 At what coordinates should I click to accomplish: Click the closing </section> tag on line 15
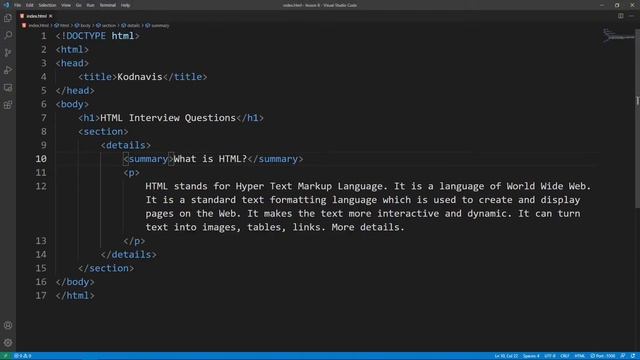click(x=106, y=268)
